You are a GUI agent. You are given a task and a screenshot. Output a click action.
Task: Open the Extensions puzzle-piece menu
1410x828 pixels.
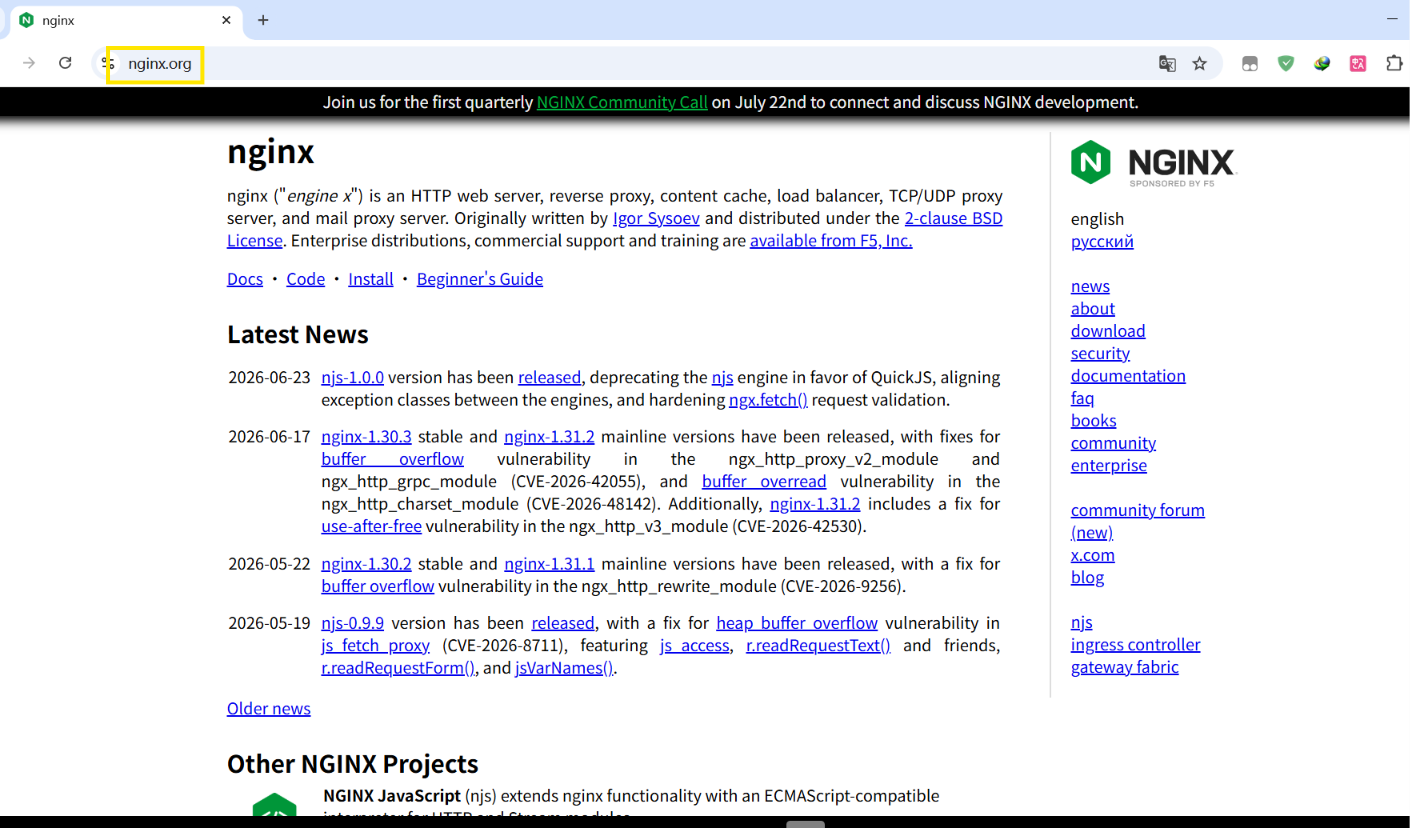(1394, 64)
